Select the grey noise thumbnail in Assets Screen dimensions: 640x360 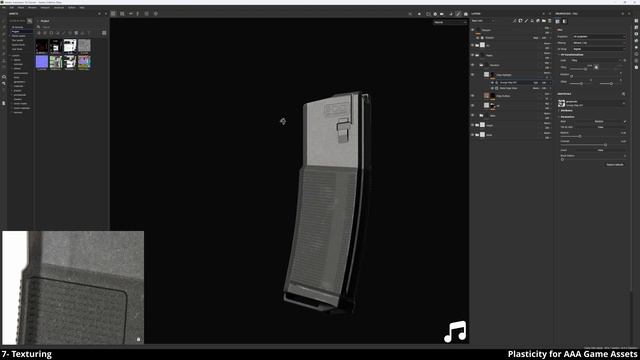click(x=84, y=46)
